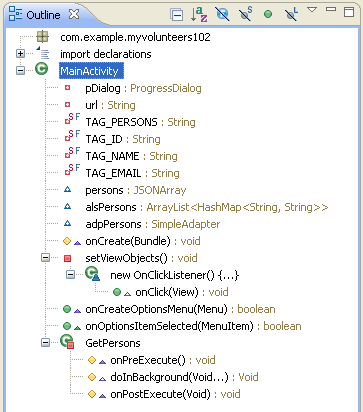Click static final icon of TAG_ID

click(x=72, y=136)
